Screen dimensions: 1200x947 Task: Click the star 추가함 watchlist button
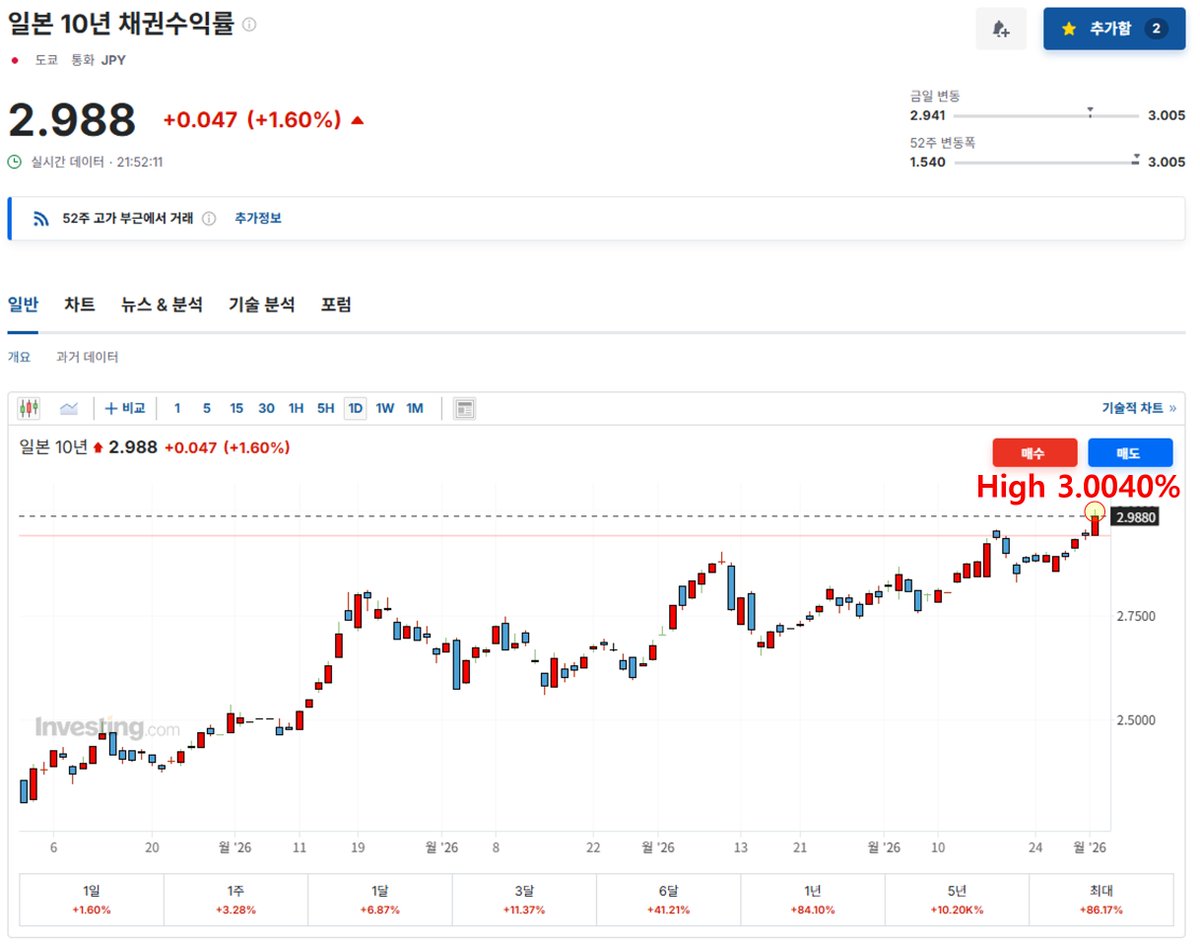coord(1114,29)
